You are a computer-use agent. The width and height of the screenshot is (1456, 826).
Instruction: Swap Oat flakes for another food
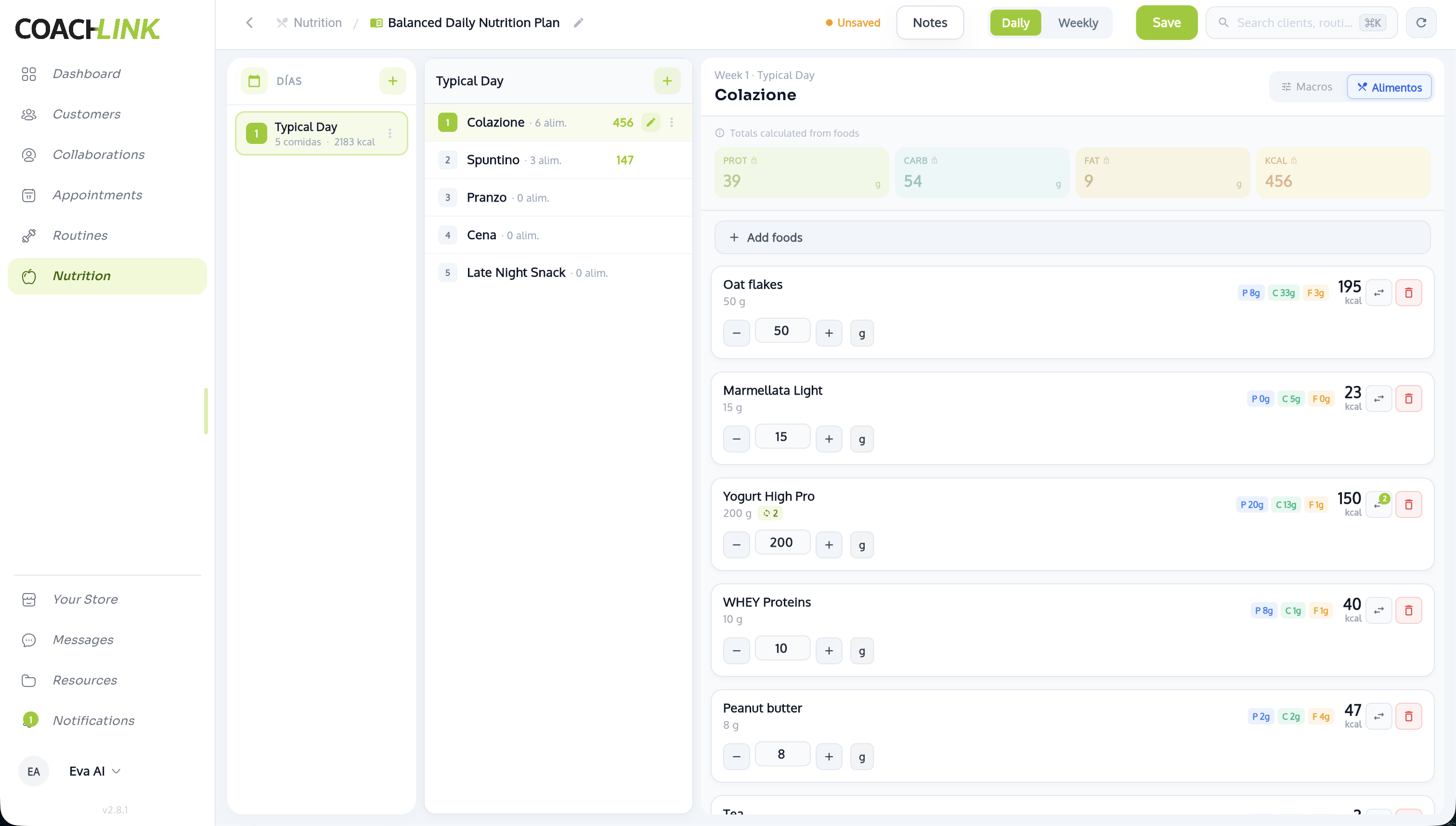pyautogui.click(x=1379, y=293)
